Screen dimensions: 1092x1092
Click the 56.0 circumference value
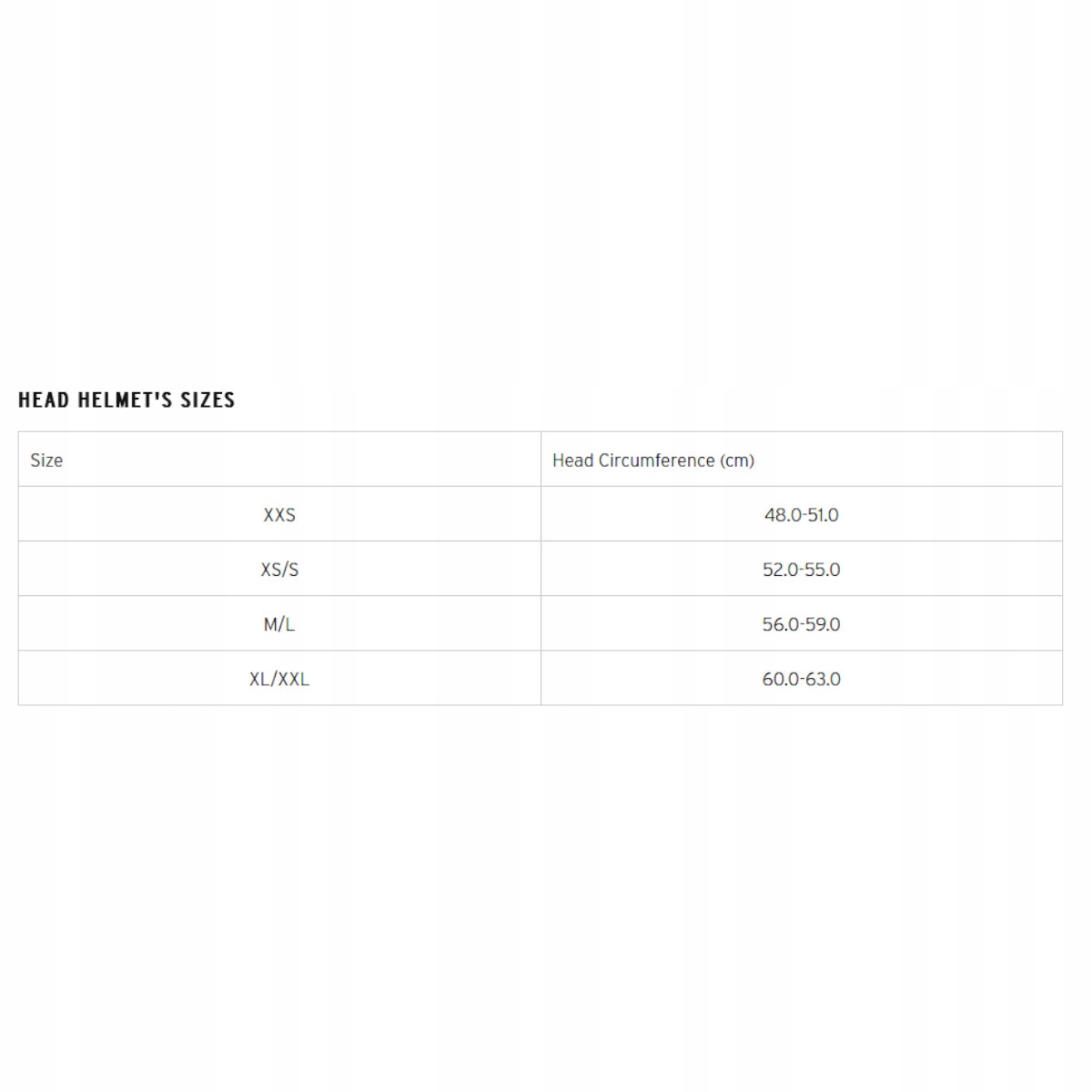click(x=781, y=624)
